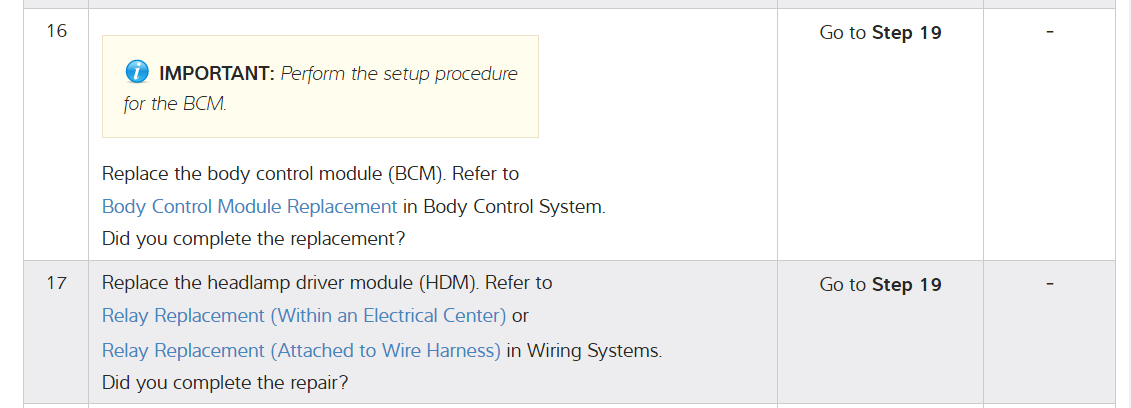1131x408 pixels.
Task: Click "Go to Step 19" in row 17
Action: (880, 285)
